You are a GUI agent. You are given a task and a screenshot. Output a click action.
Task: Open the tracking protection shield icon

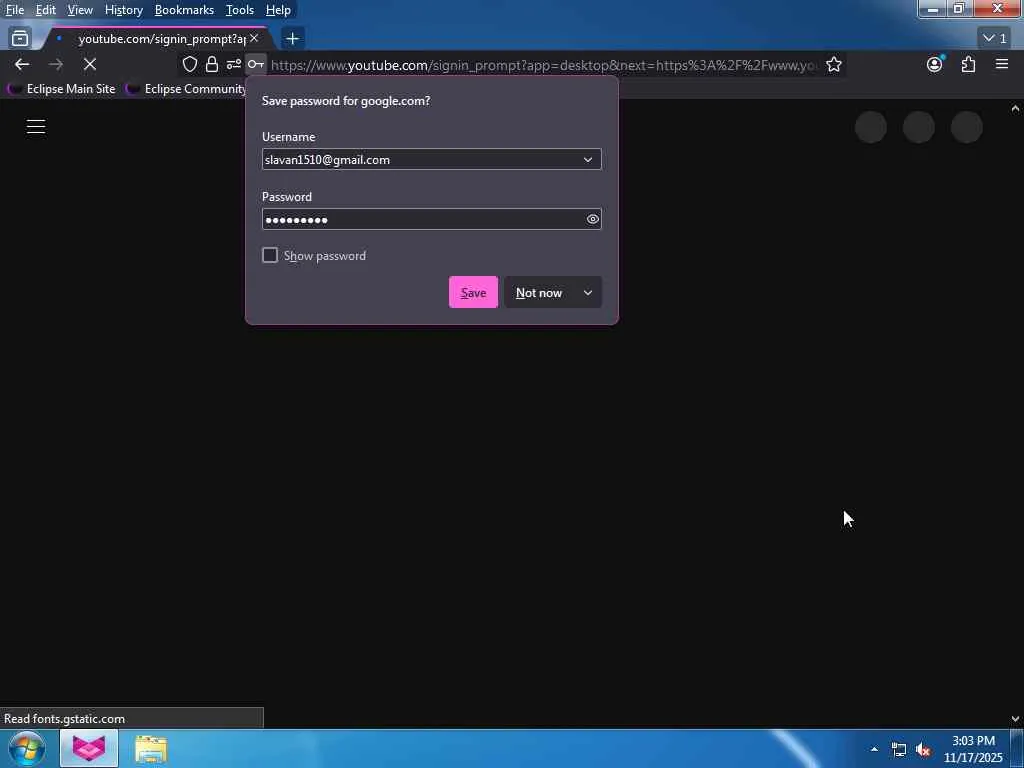[189, 64]
